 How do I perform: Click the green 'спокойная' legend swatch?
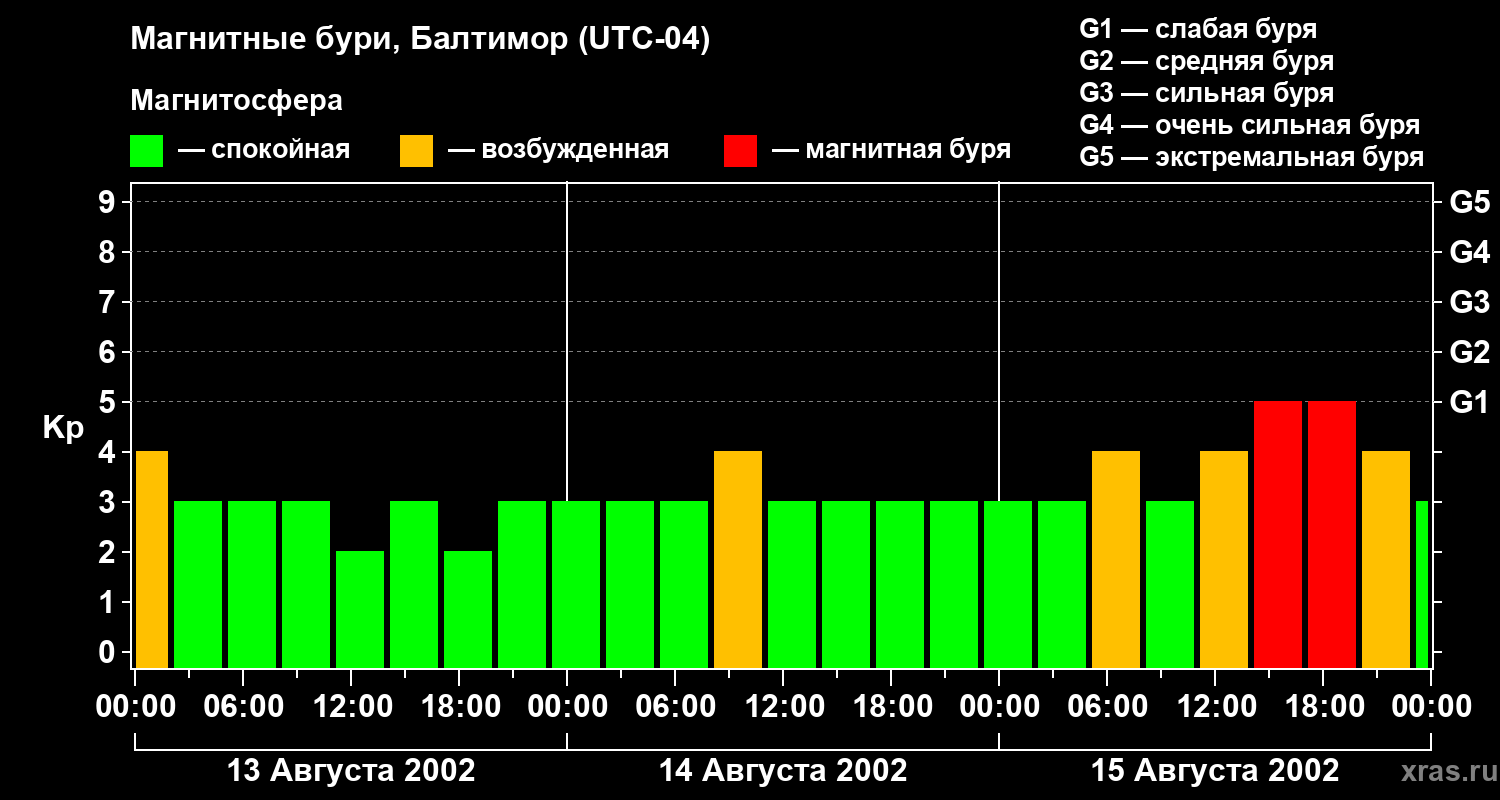coord(146,151)
